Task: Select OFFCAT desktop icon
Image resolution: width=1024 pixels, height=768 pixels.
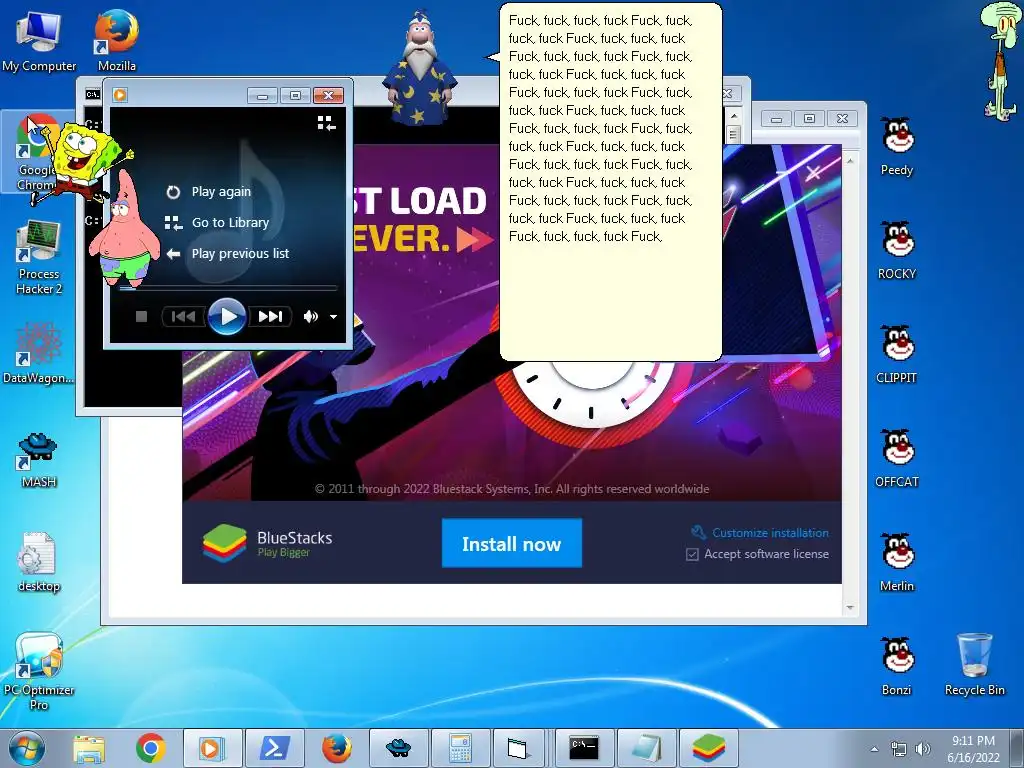Action: coord(897,458)
